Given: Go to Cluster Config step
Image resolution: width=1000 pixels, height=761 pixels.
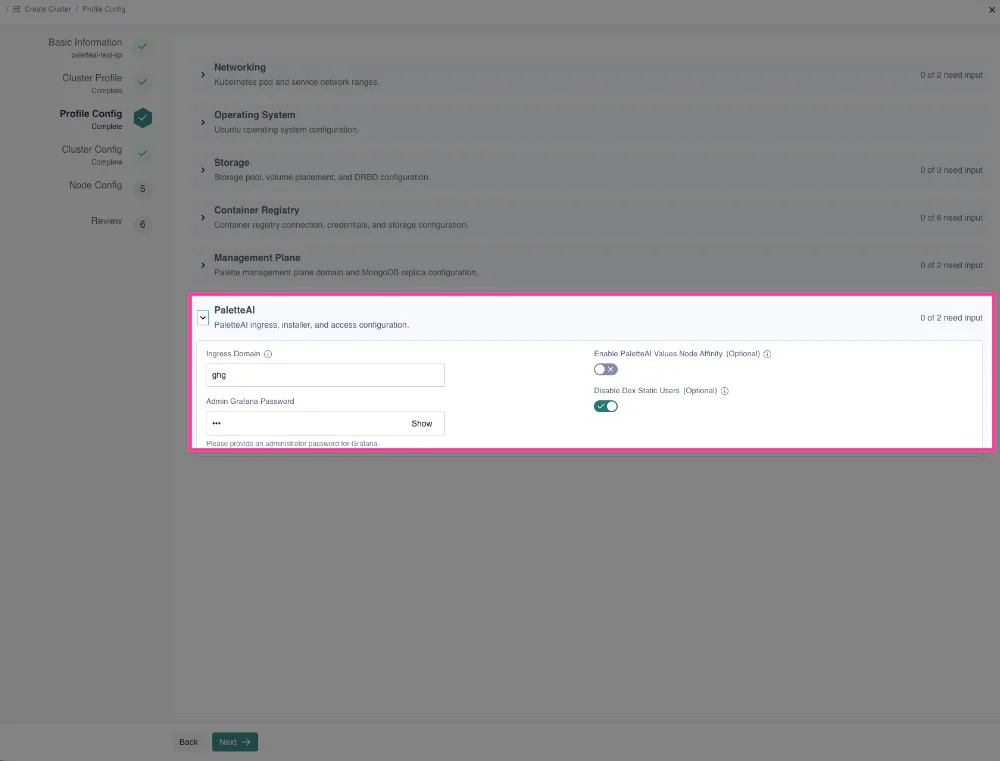Looking at the screenshot, I should (x=91, y=149).
